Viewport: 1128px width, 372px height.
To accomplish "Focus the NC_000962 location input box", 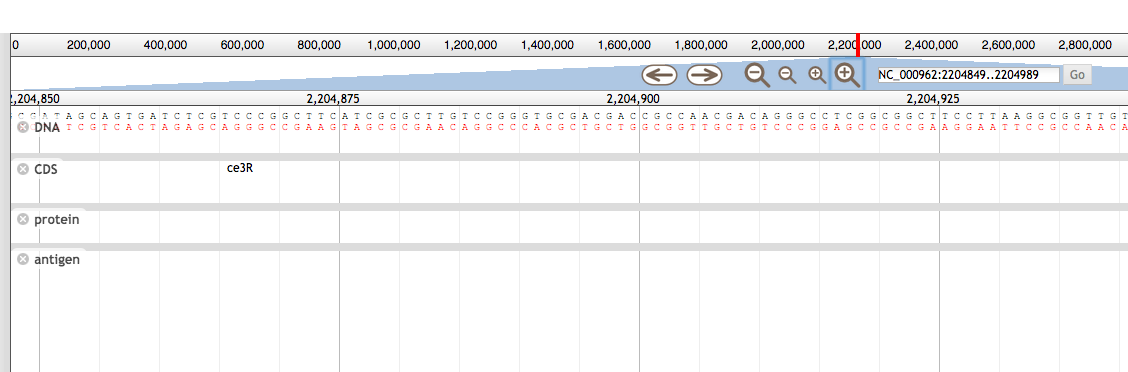I will point(968,75).
